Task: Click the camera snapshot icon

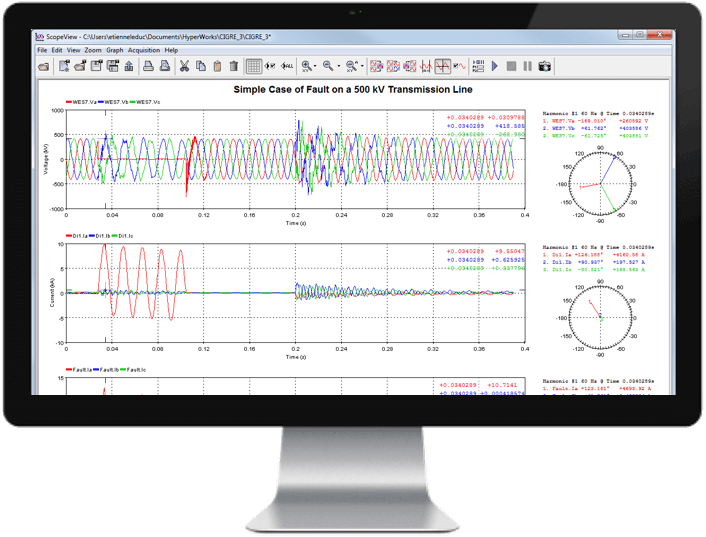Action: tap(544, 67)
